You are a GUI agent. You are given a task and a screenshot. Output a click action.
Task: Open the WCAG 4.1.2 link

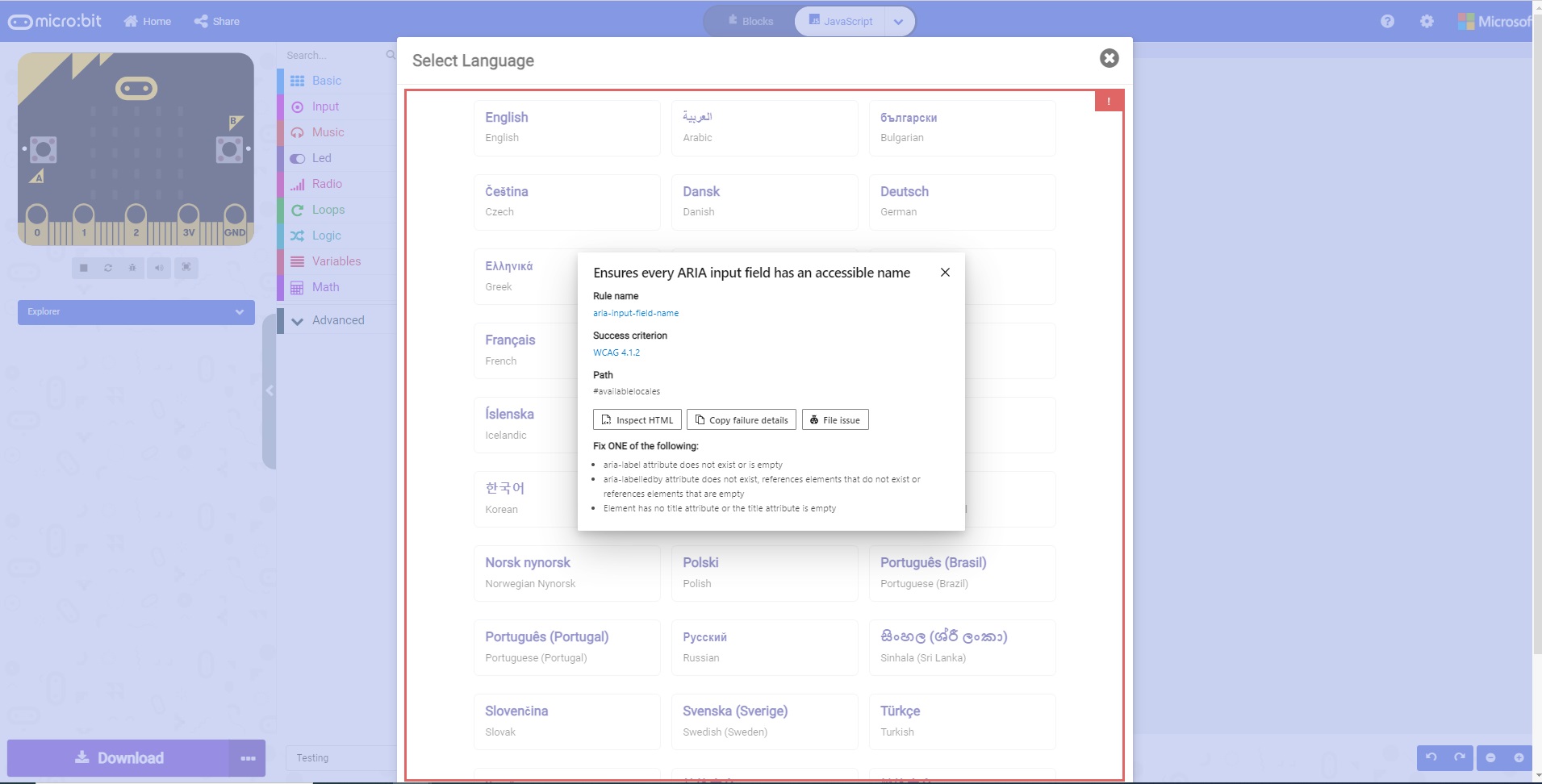pyautogui.click(x=616, y=352)
